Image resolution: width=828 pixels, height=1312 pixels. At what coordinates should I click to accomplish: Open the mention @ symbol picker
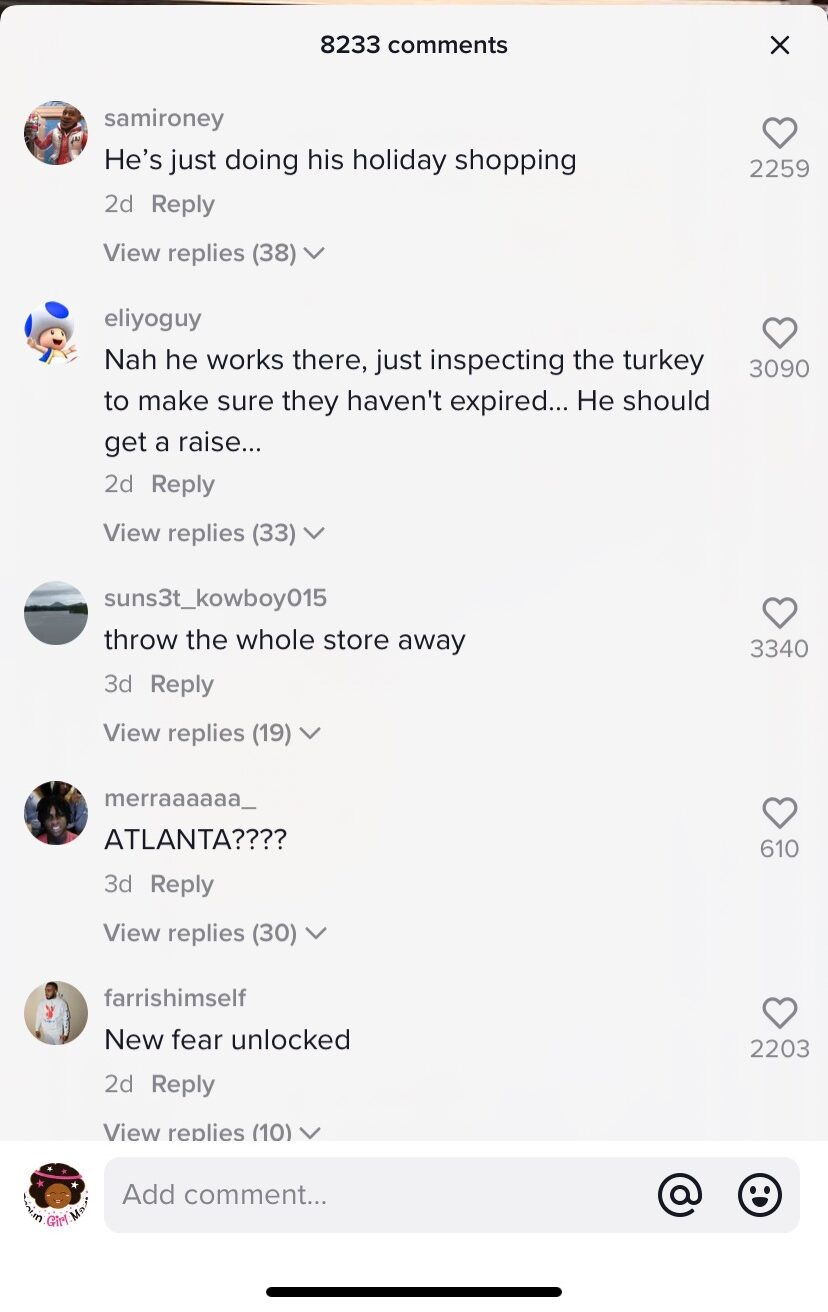point(680,1194)
